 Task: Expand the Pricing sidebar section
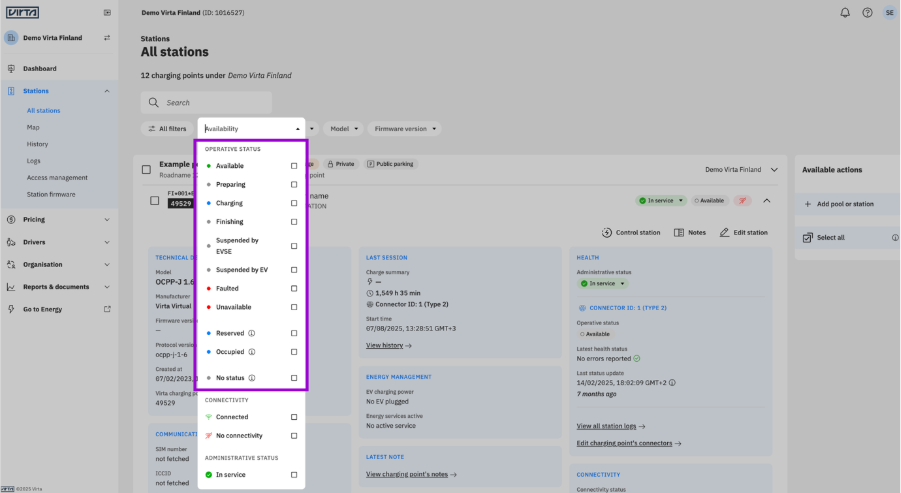[x=107, y=219]
